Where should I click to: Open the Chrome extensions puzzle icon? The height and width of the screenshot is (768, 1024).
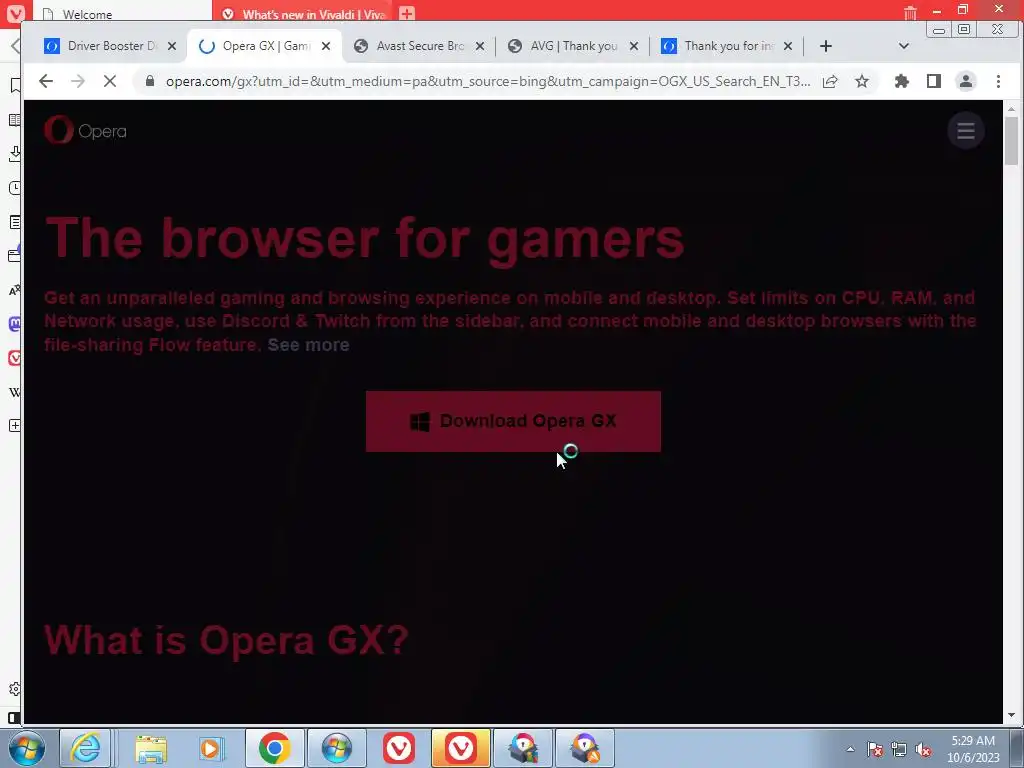tap(902, 81)
